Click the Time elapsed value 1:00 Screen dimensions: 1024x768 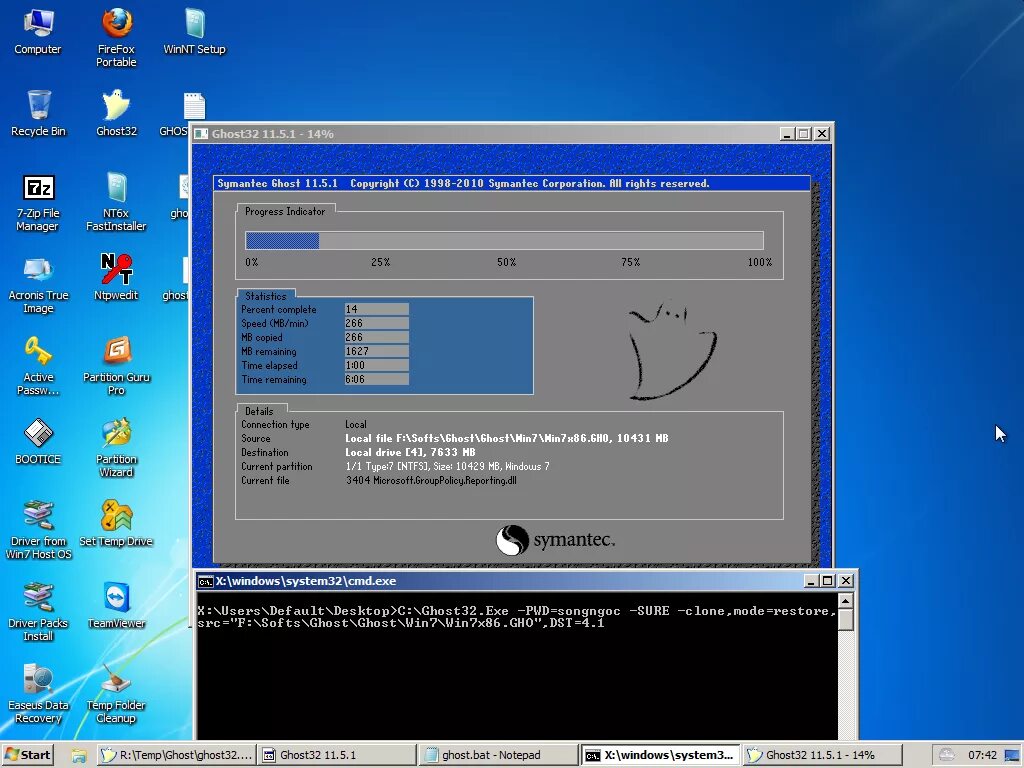377,366
